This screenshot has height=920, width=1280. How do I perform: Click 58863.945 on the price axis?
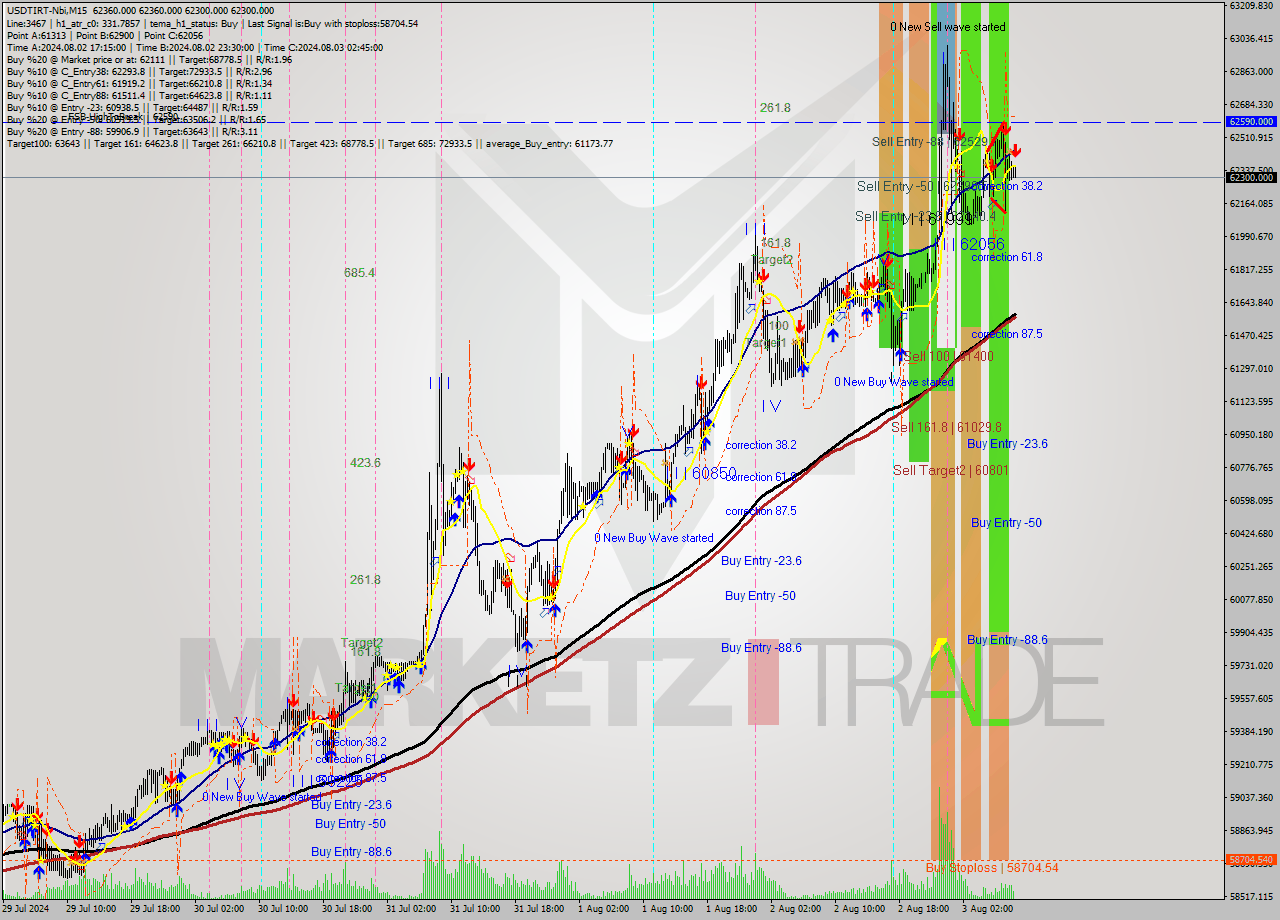[1251, 831]
